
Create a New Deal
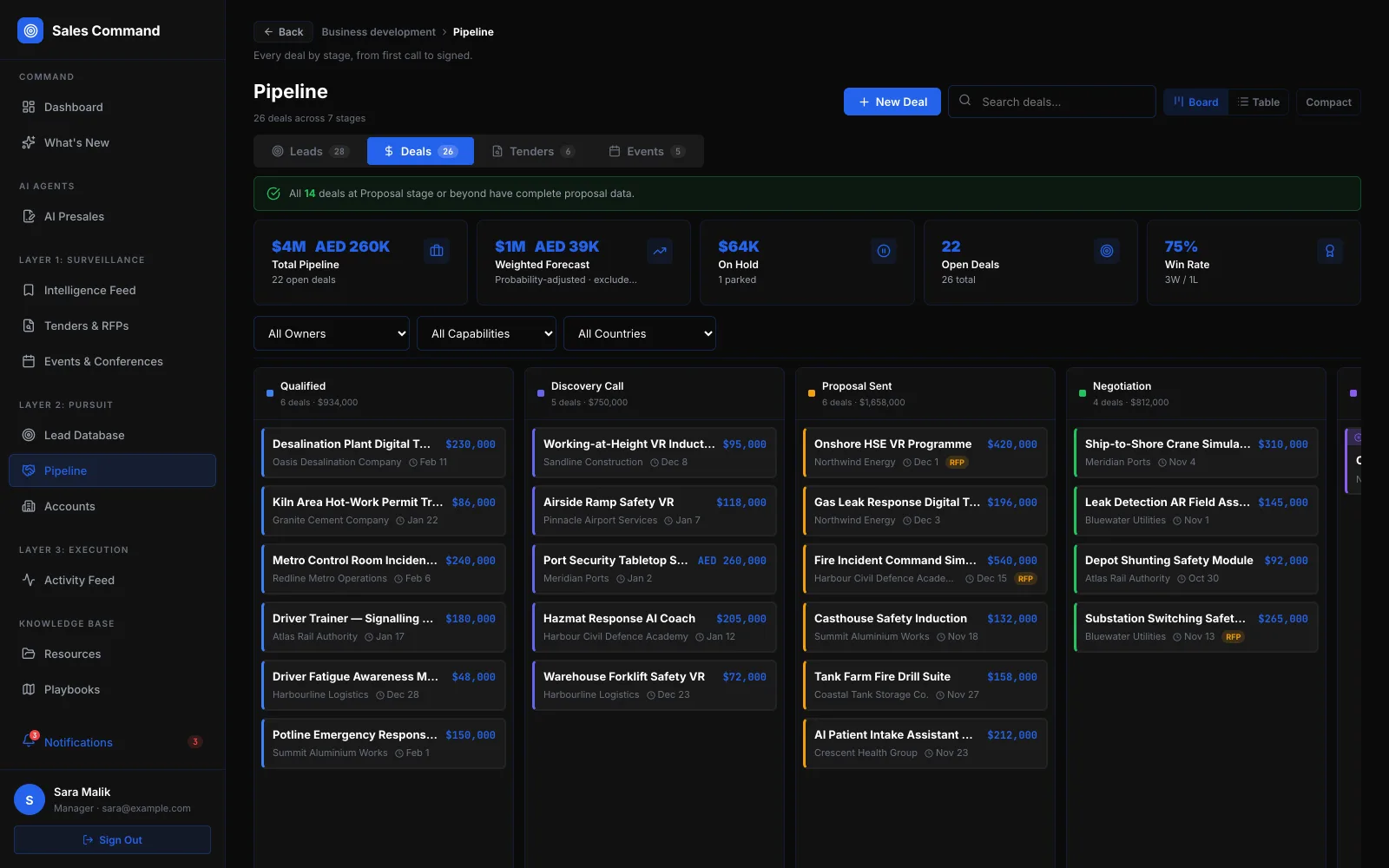892,102
